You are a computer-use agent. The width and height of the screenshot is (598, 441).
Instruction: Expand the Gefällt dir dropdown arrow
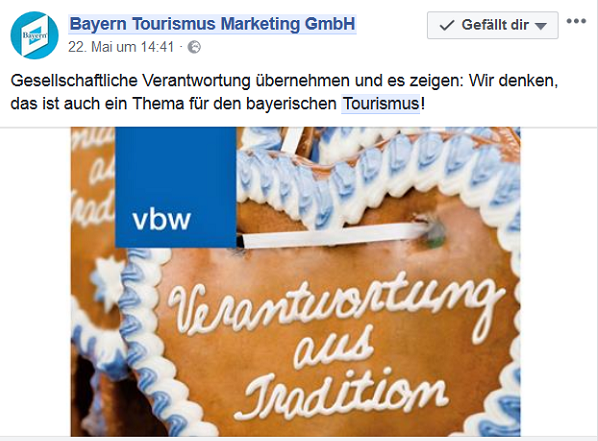point(540,26)
